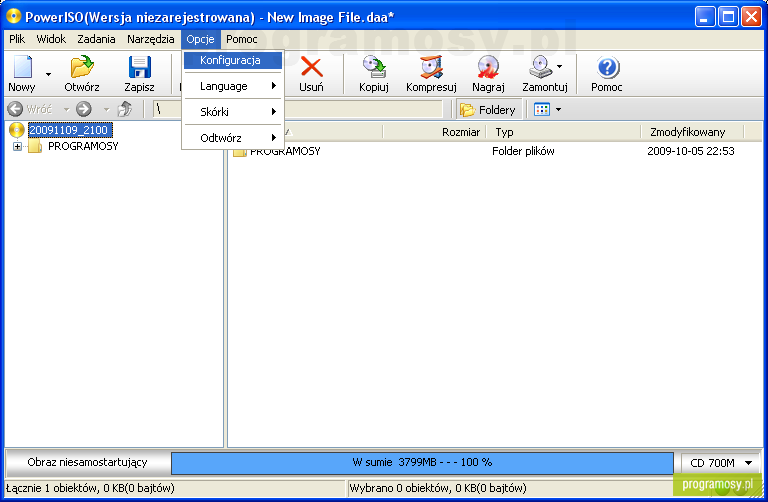
Task: Click the view mode grid icon
Action: click(x=542, y=109)
